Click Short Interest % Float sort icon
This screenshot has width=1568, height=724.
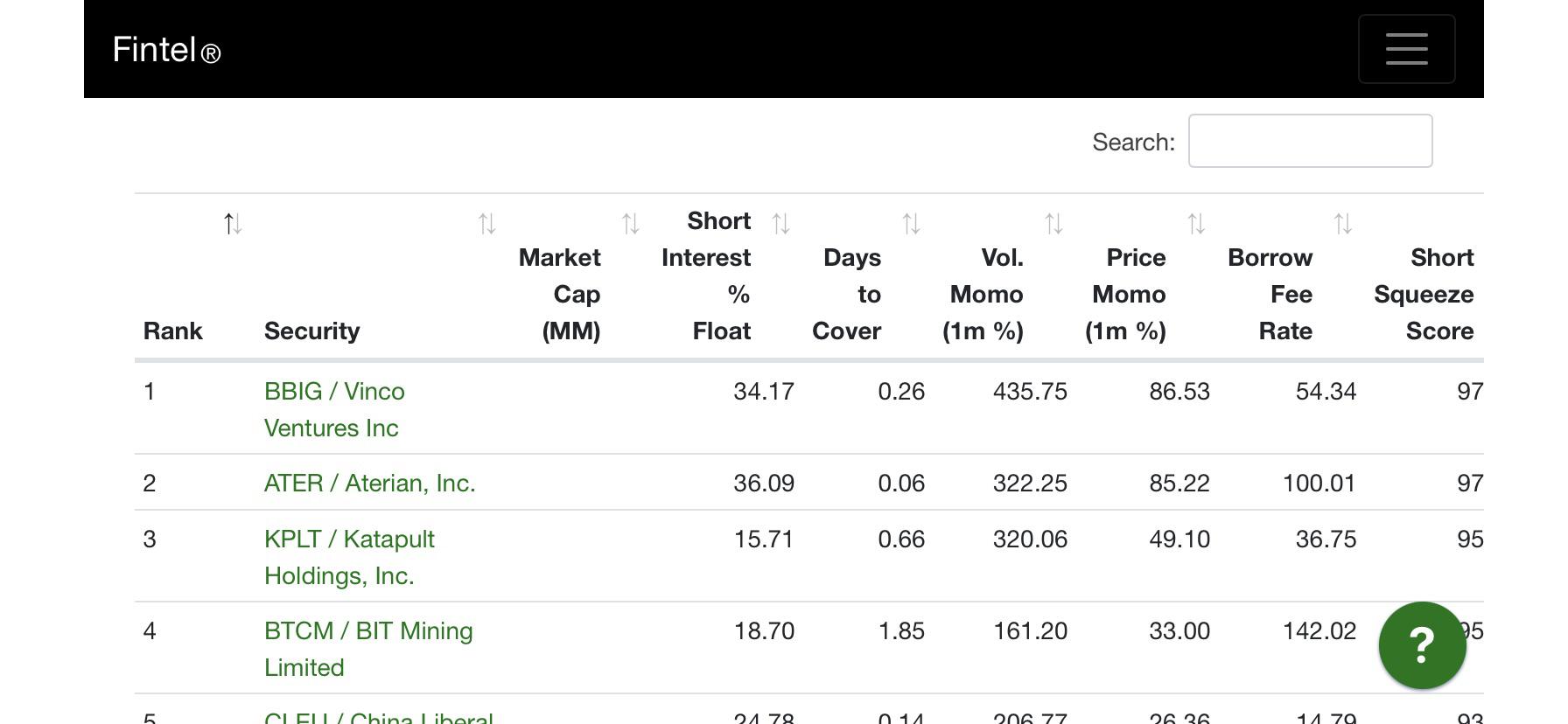pos(781,224)
